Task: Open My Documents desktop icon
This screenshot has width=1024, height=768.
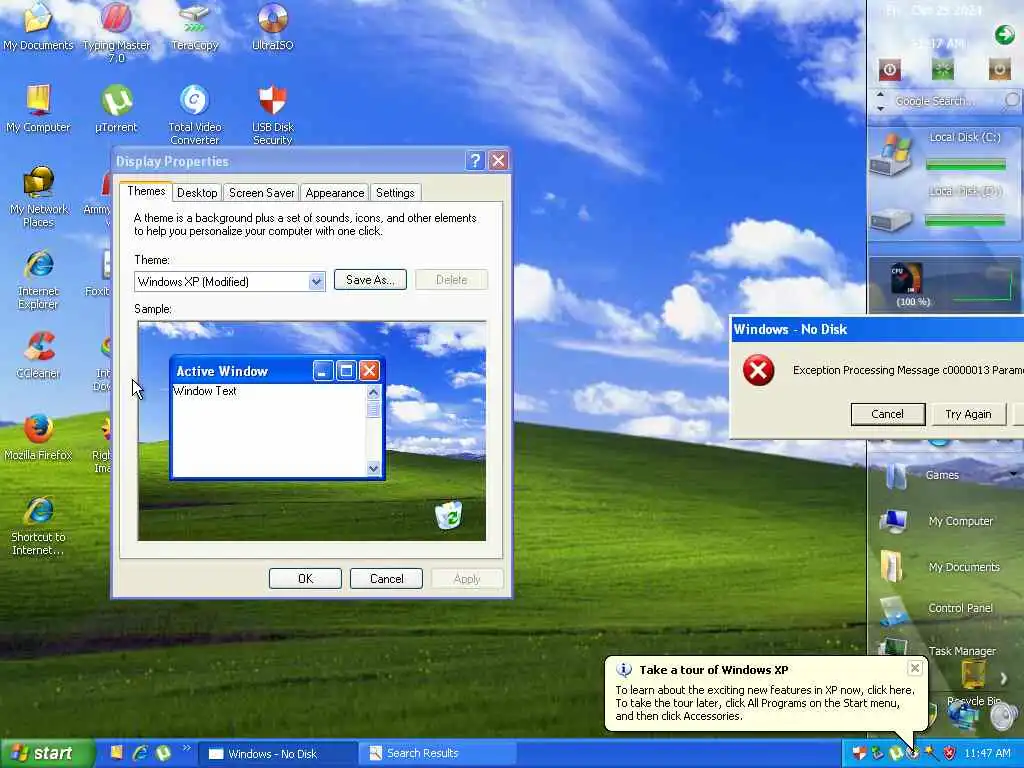Action: tap(38, 26)
